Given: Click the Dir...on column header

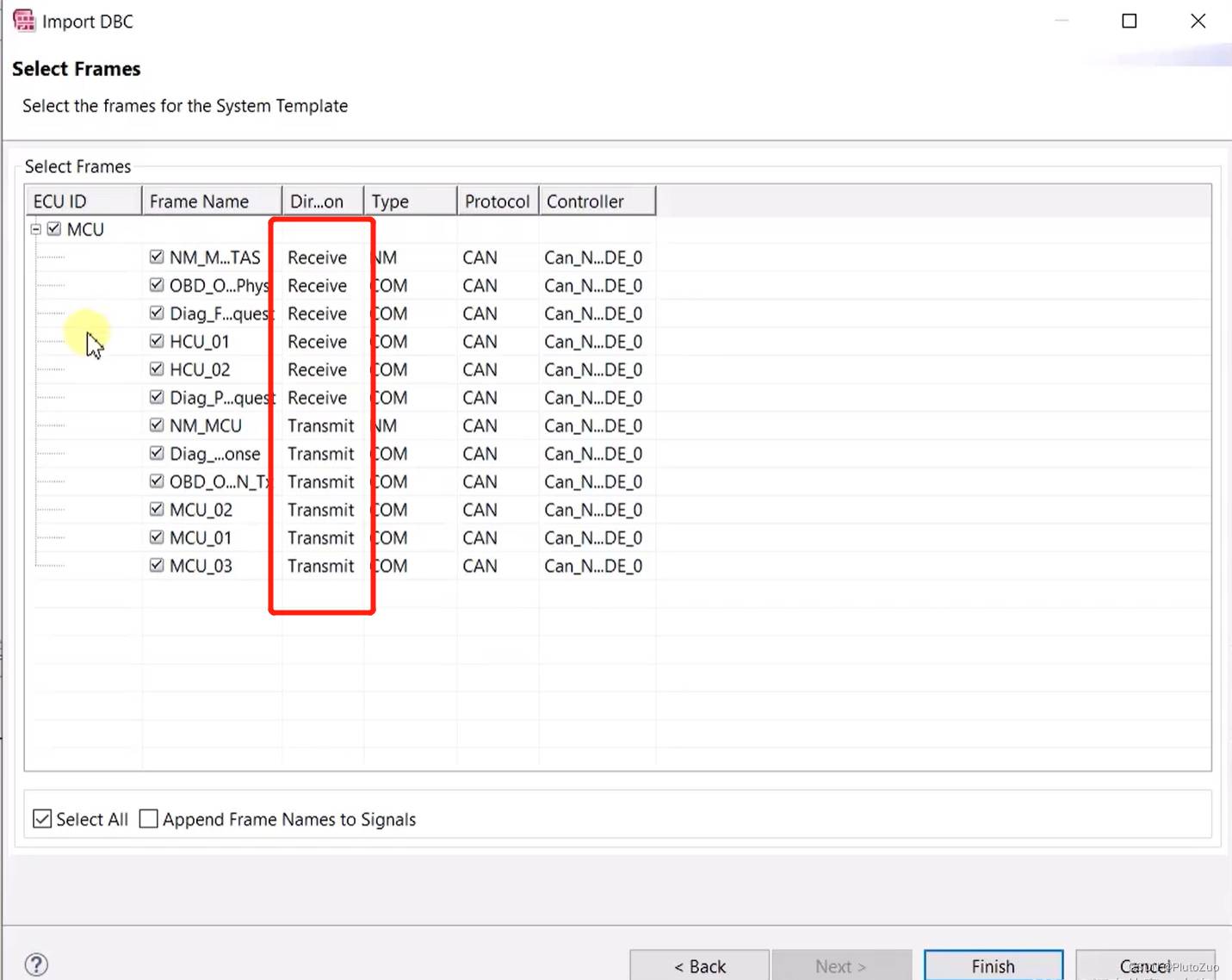Looking at the screenshot, I should point(323,201).
